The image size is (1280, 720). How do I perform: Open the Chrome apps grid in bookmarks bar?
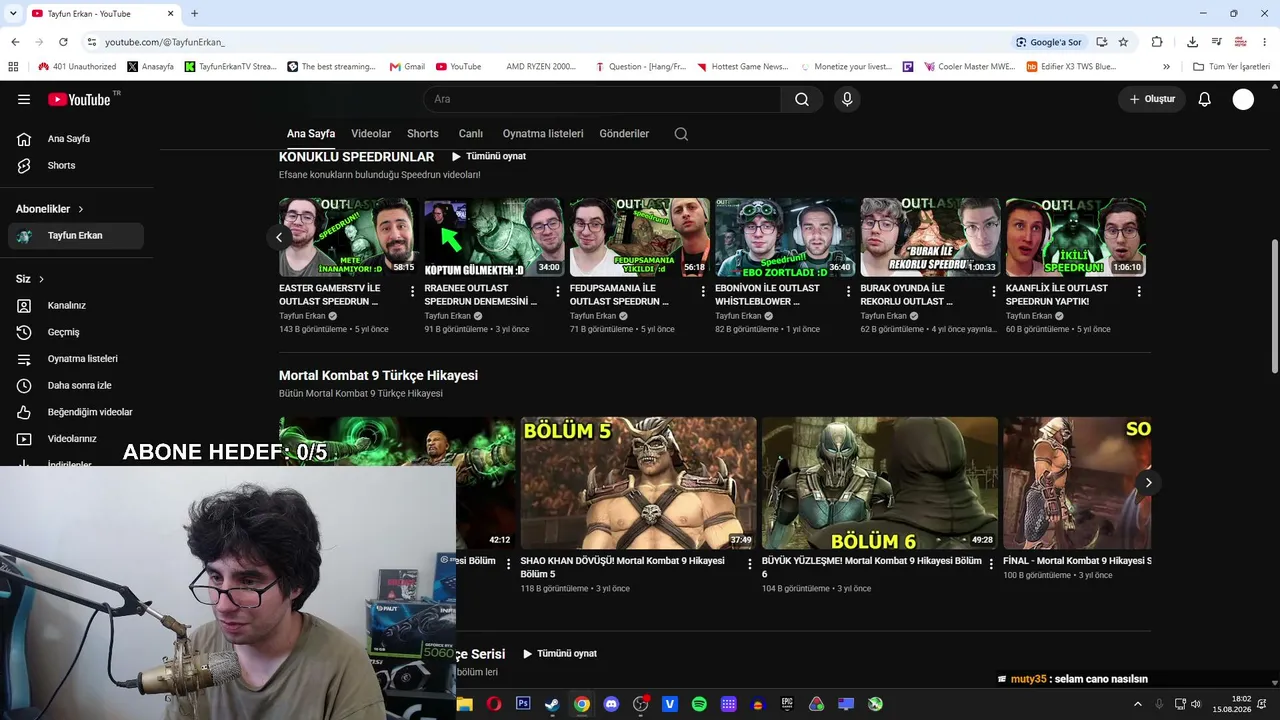click(13, 67)
